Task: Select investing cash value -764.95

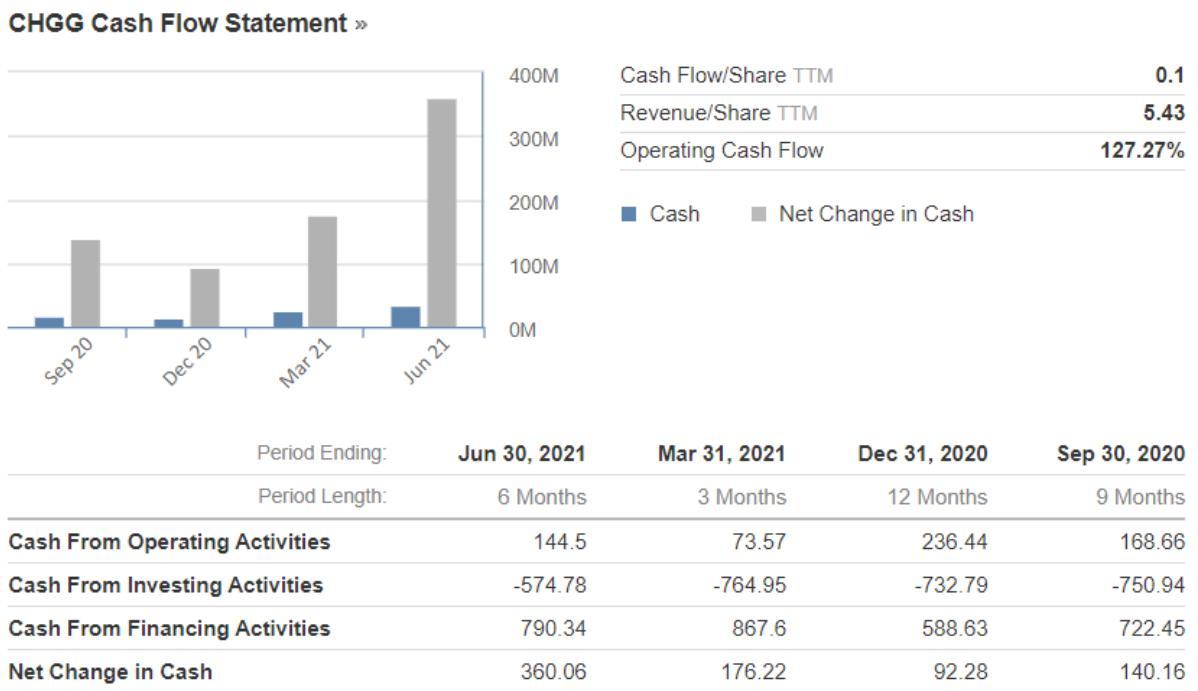Action: (x=750, y=586)
